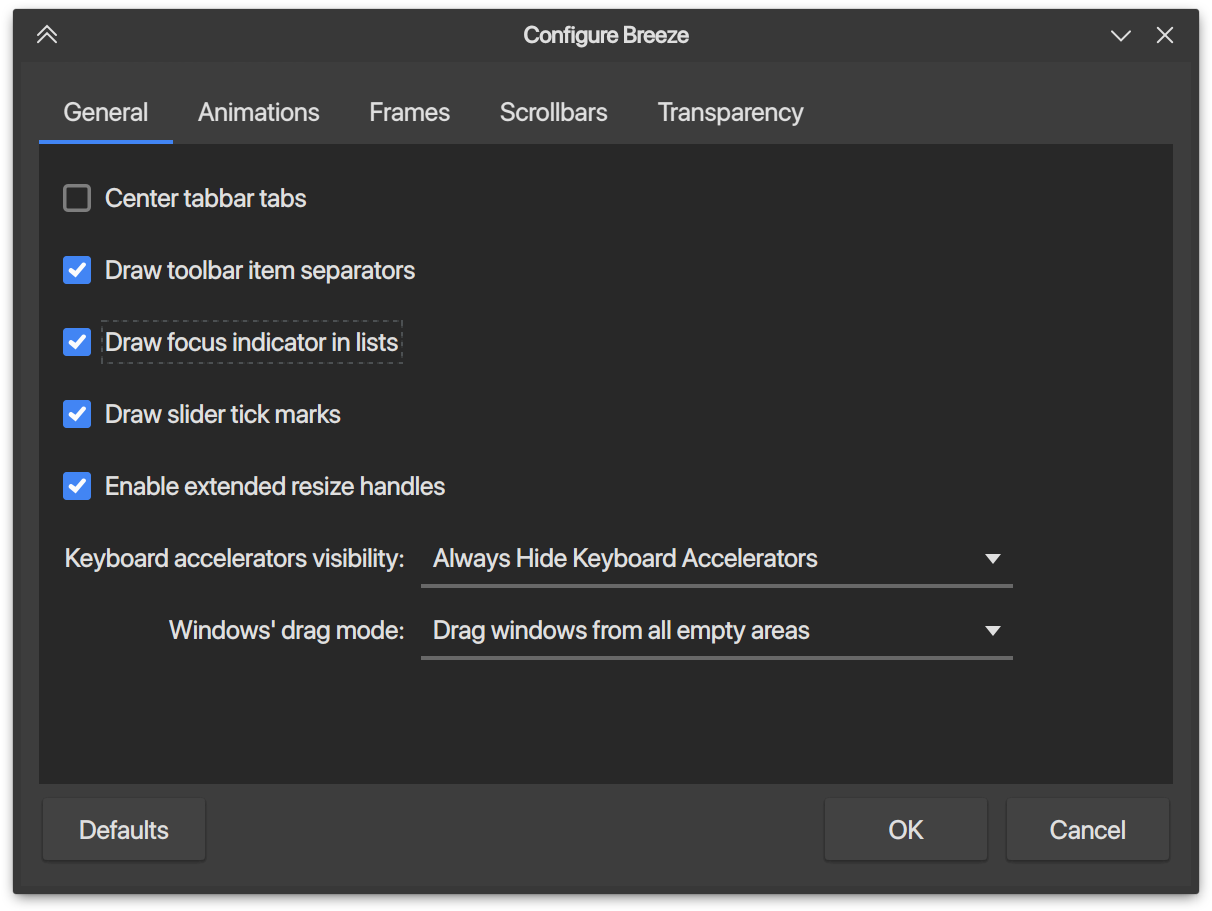Switch to the General tab
Viewport: 1212px width, 911px height.
pyautogui.click(x=106, y=112)
